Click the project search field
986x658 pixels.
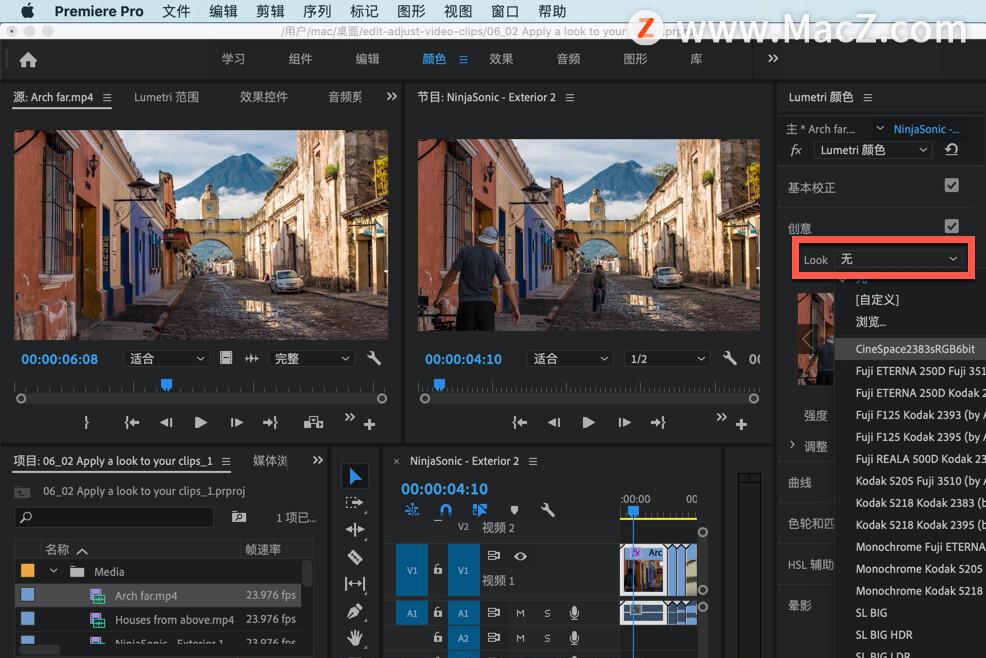click(114, 517)
